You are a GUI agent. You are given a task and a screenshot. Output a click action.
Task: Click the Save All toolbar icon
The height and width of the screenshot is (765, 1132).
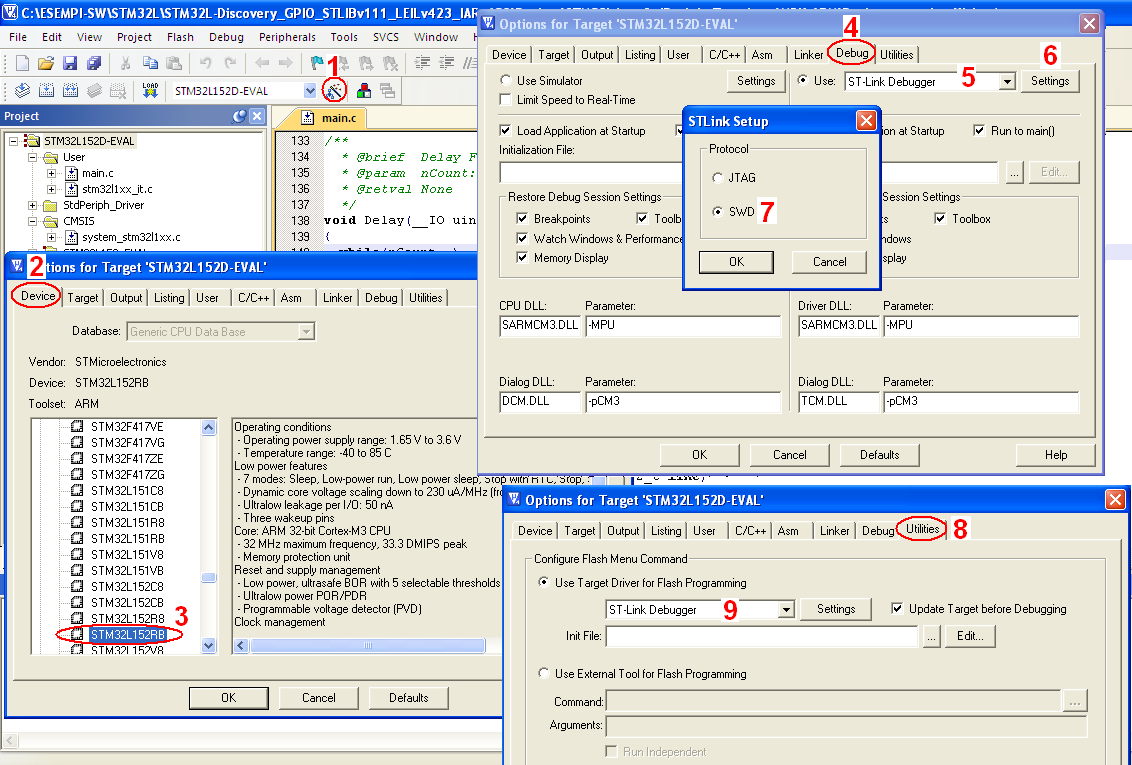(x=94, y=63)
